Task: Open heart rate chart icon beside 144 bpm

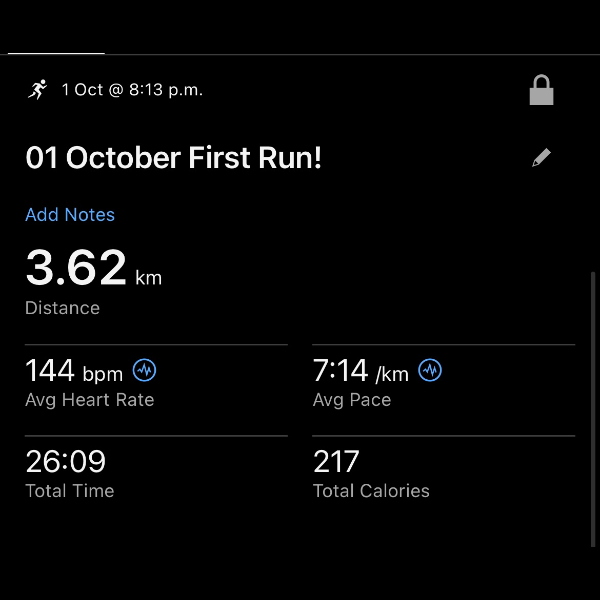Action: [145, 371]
